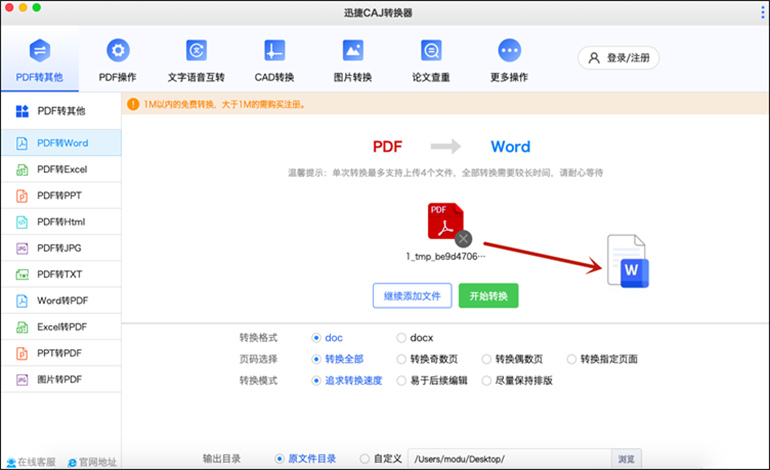Screen dimensions: 770x470
Task: Click the PDF转Excel sidebar icon
Action: coord(22,169)
